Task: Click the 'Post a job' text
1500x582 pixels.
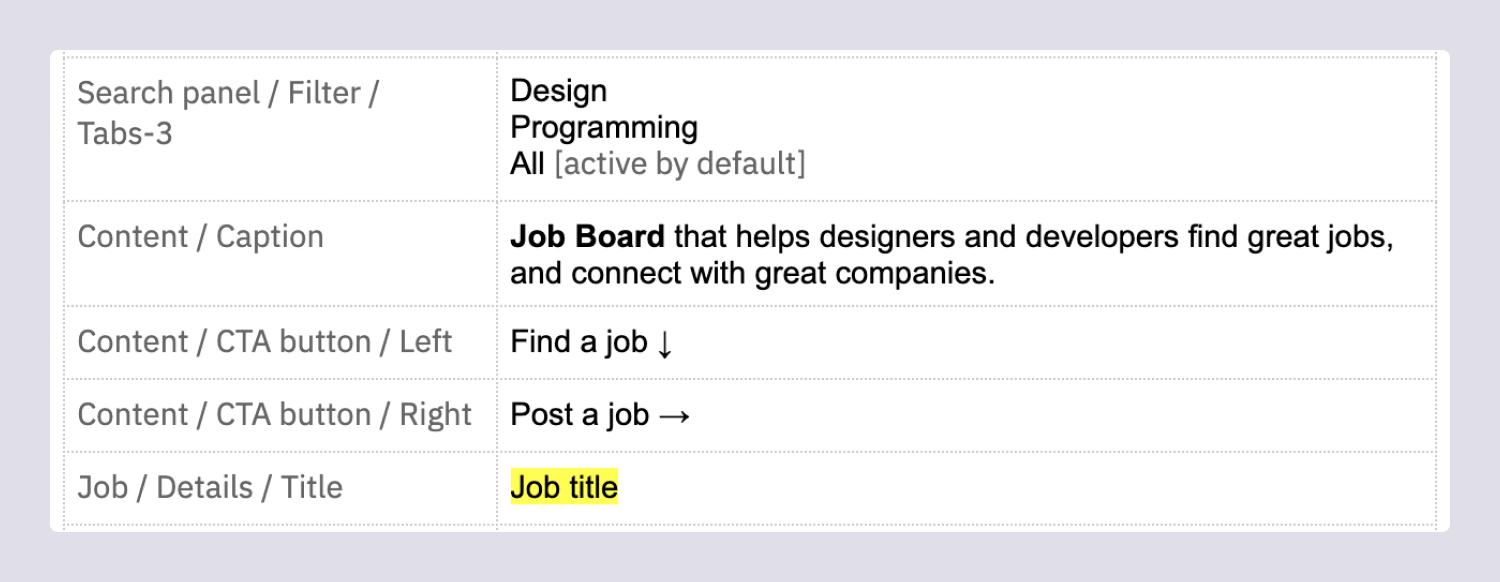Action: click(x=580, y=415)
